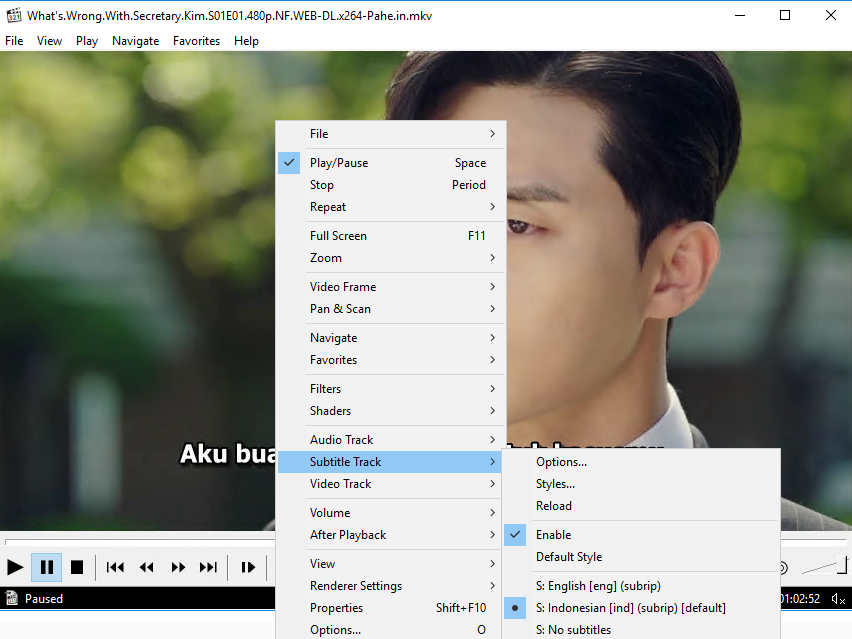This screenshot has height=639, width=852.
Task: Open the Help menu in the menu bar
Action: coord(246,41)
